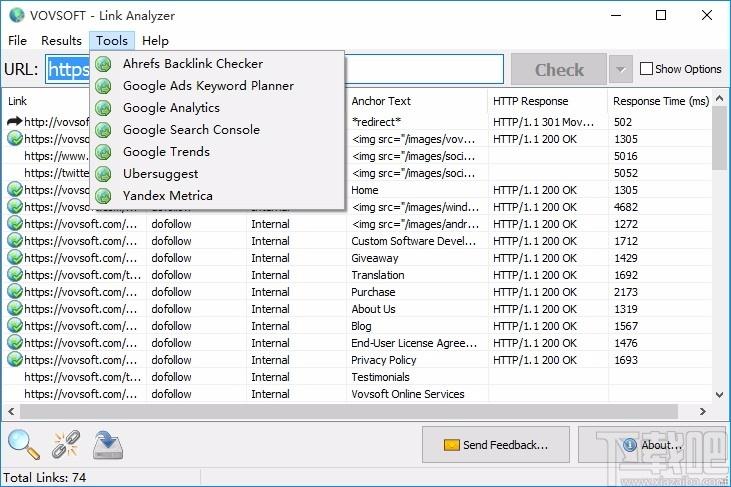Open the File menu
The height and width of the screenshot is (487, 731).
coord(17,41)
